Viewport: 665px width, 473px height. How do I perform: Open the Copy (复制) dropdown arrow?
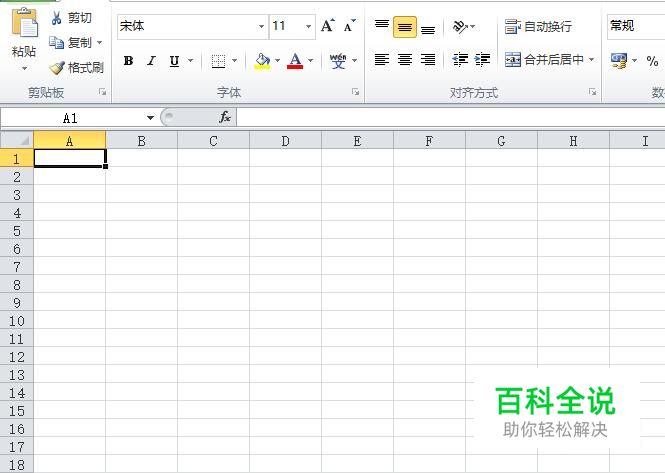click(x=100, y=42)
